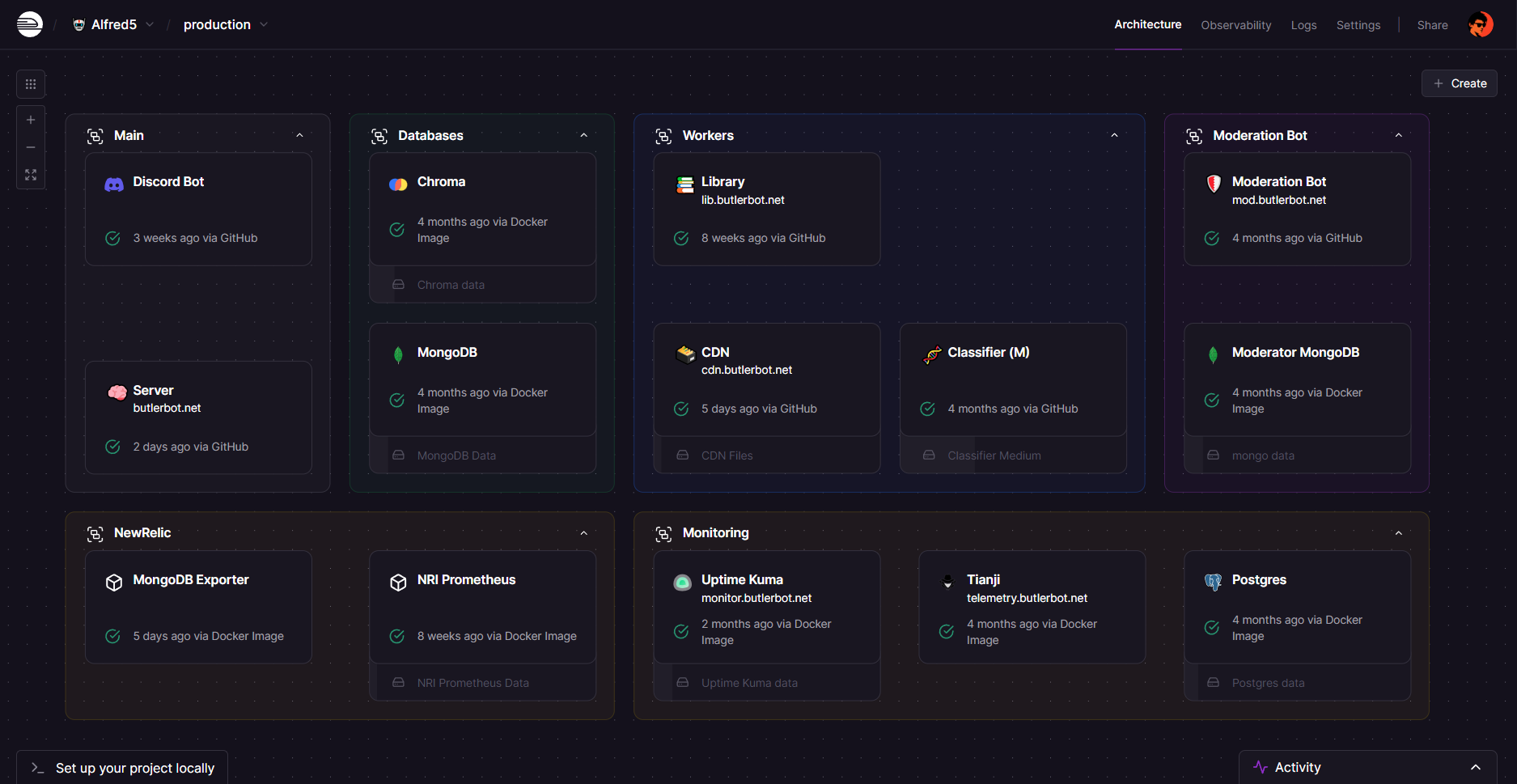Open the CDN Files volume

point(767,456)
